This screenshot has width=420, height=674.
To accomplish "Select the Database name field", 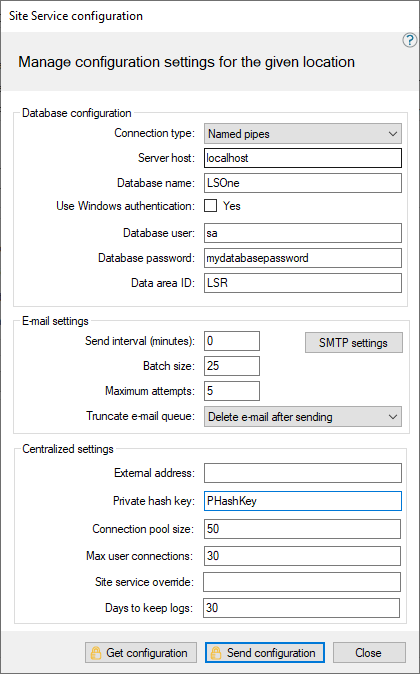I will 303,183.
